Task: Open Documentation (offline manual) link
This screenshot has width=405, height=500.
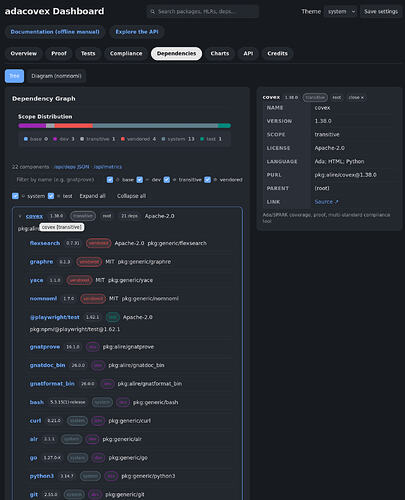Action: tap(55, 32)
